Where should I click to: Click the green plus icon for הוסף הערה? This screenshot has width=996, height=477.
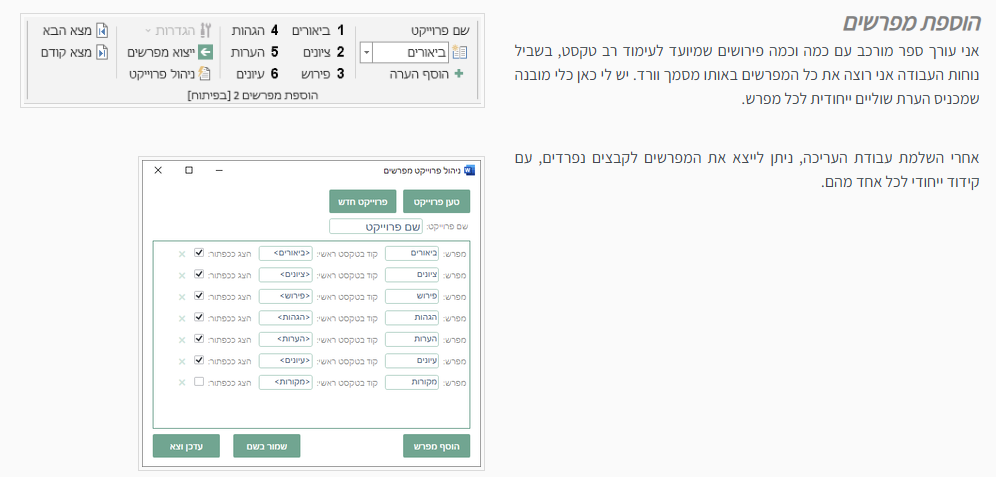click(x=459, y=74)
